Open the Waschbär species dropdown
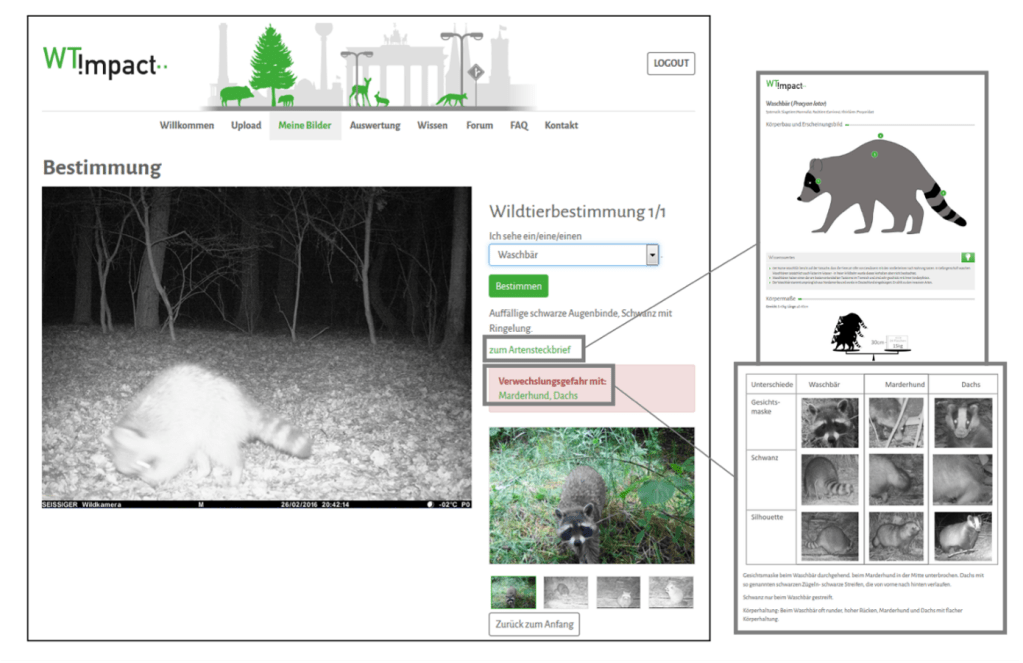 click(x=567, y=255)
